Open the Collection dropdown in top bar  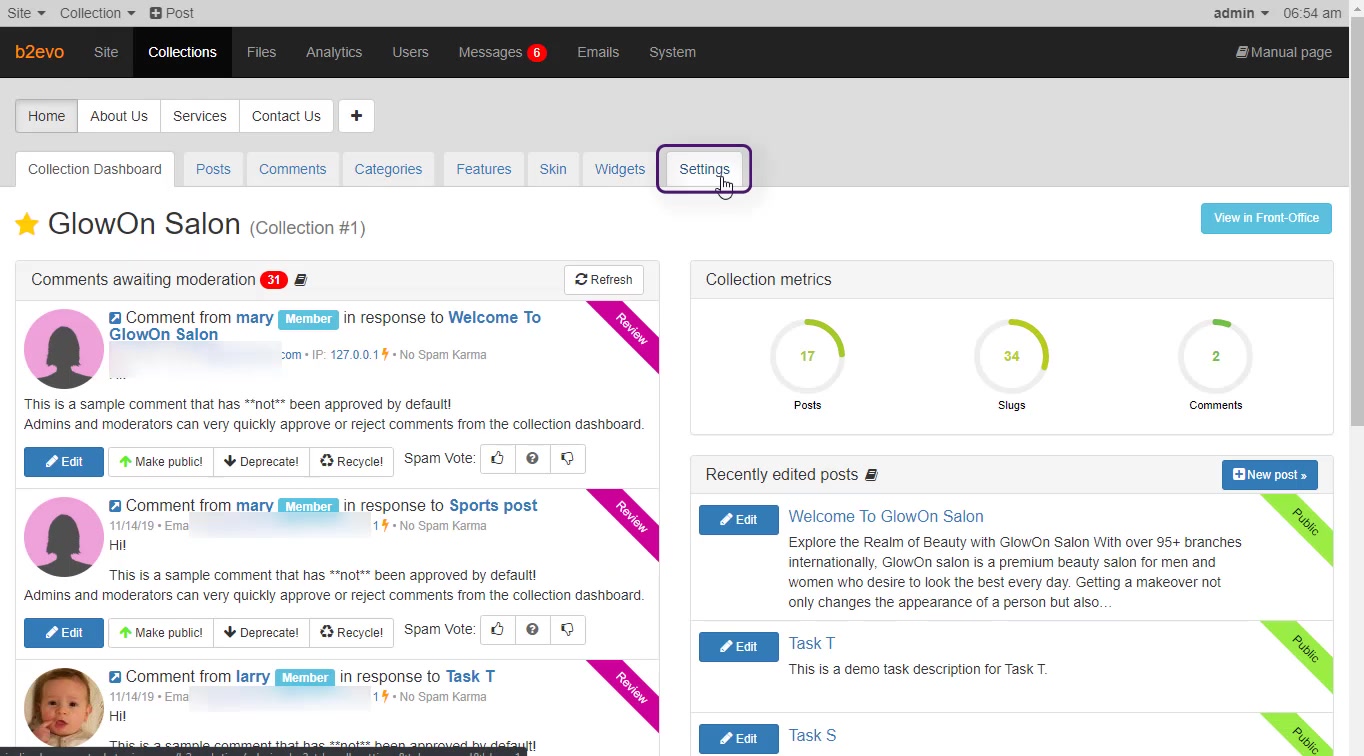(97, 13)
